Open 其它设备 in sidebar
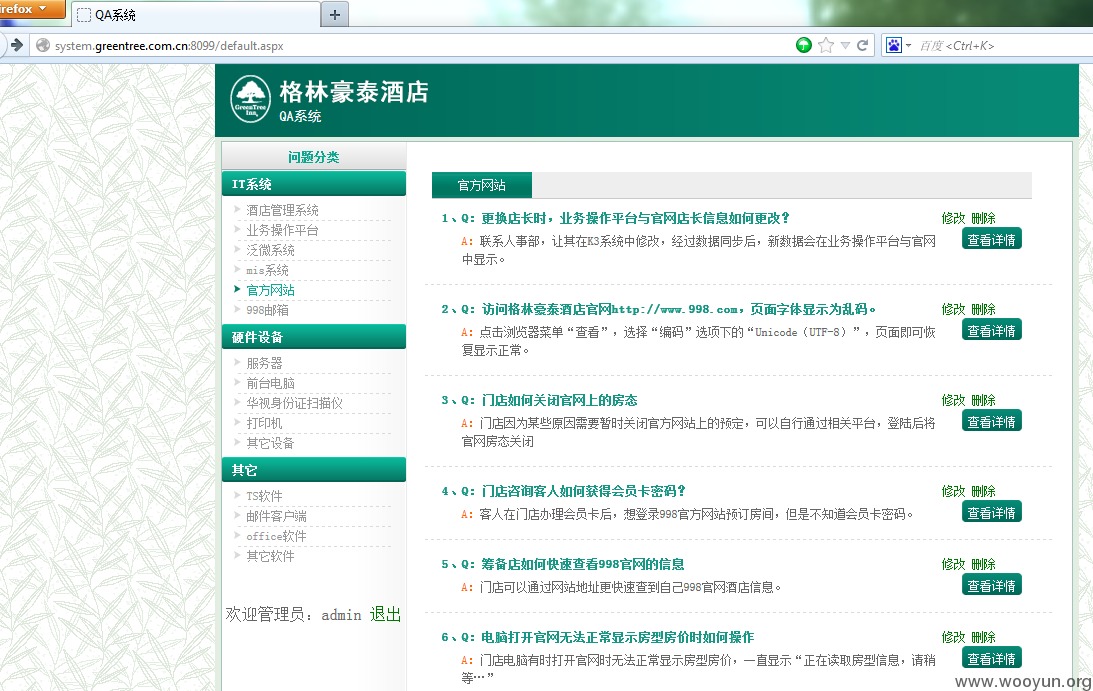This screenshot has height=691, width=1093. tap(270, 443)
